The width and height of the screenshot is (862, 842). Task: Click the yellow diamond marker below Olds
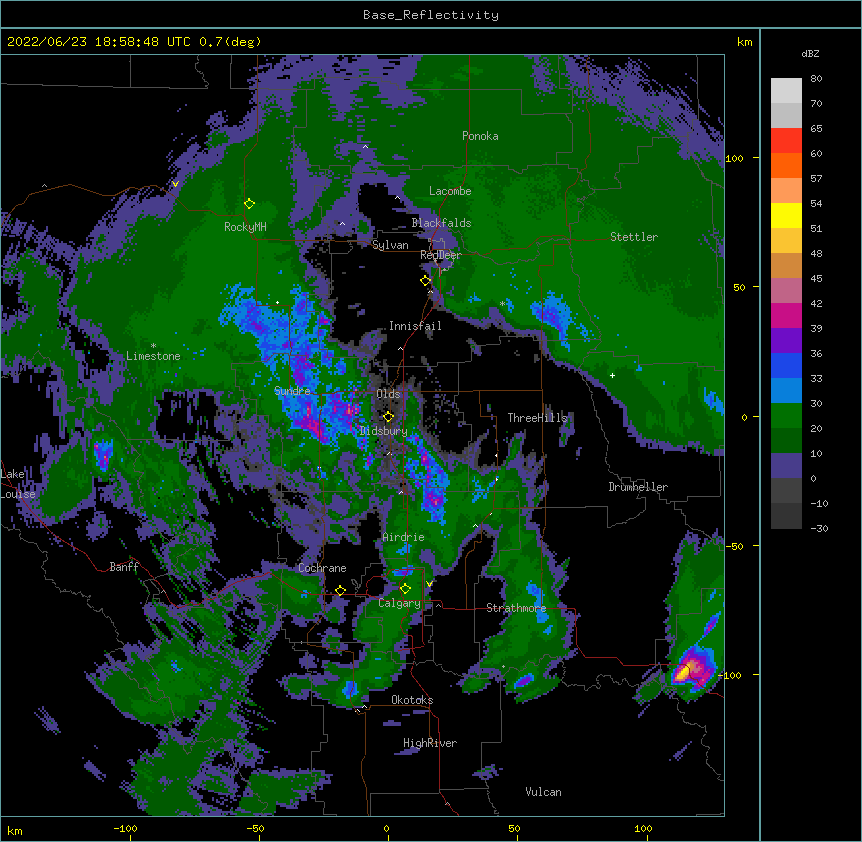click(388, 417)
